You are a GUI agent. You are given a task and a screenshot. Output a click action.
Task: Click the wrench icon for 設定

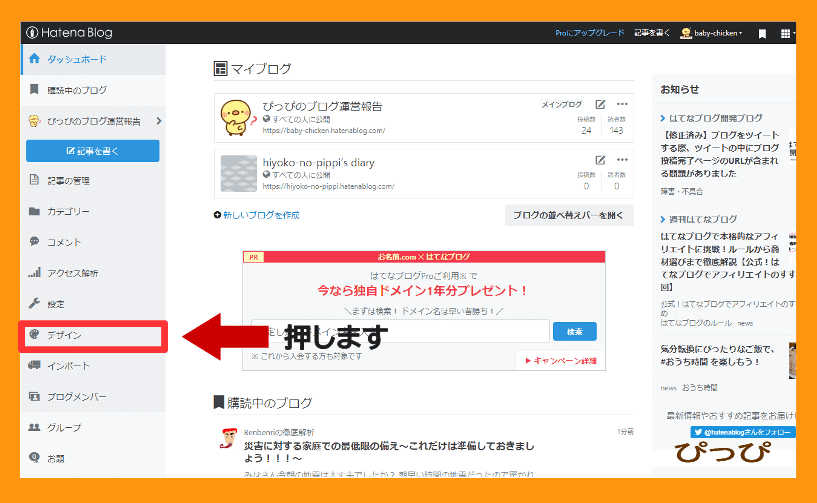[x=34, y=303]
